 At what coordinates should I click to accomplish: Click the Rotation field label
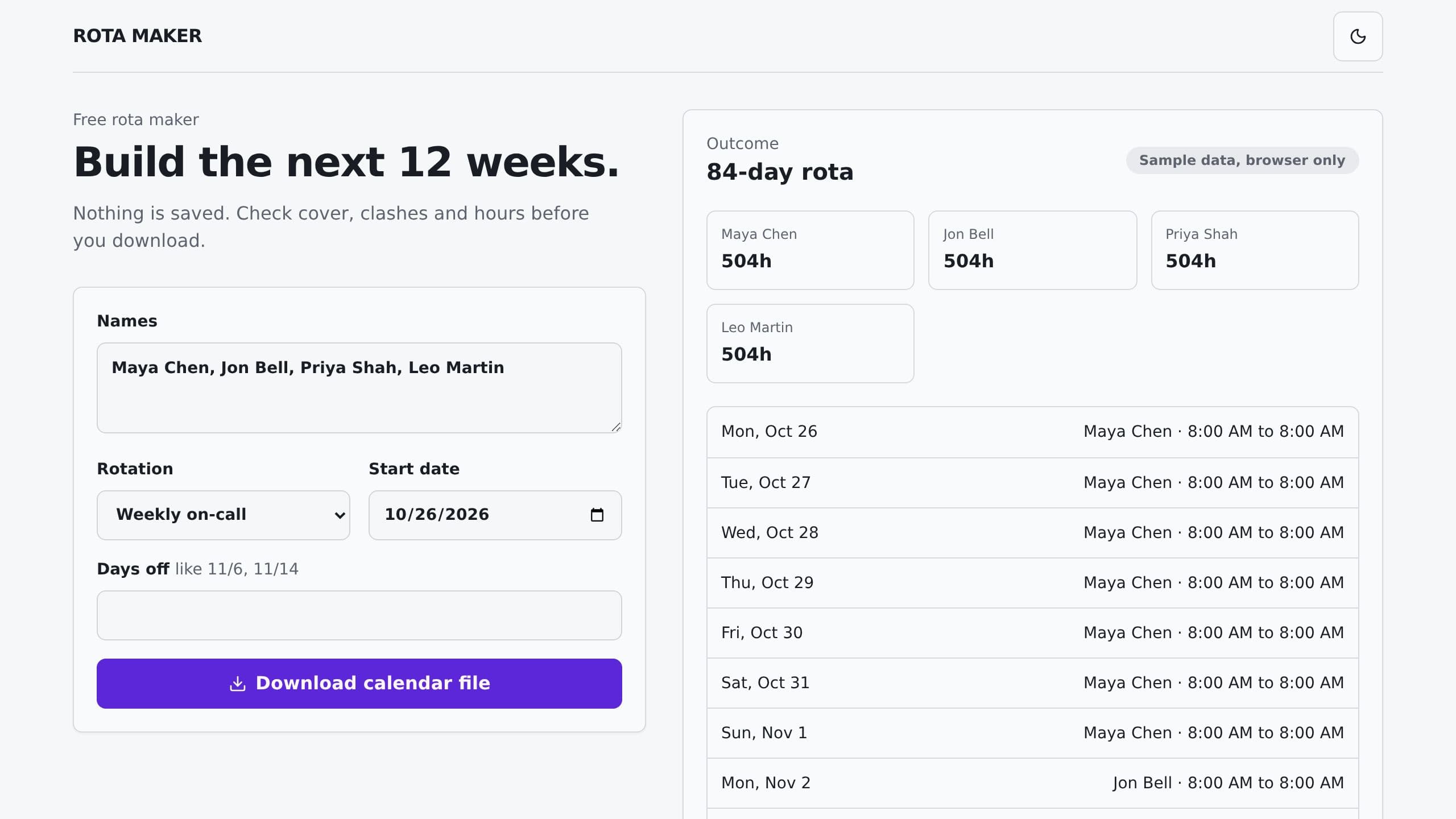[x=135, y=469]
